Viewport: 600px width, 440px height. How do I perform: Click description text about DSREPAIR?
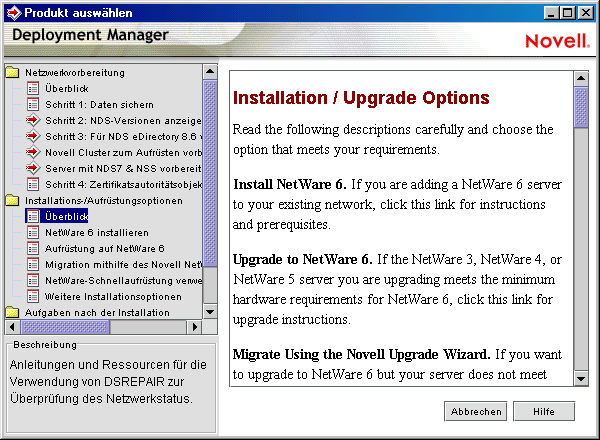108,381
